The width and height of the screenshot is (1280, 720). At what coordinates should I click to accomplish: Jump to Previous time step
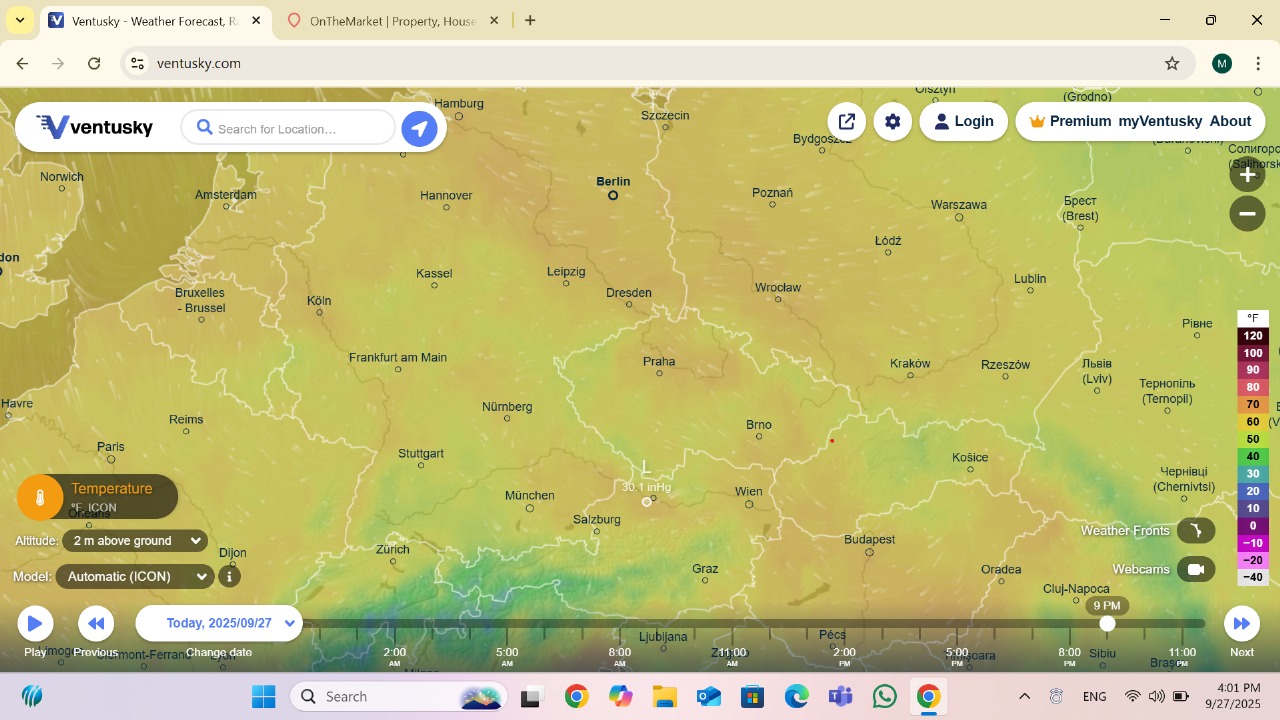click(x=96, y=624)
